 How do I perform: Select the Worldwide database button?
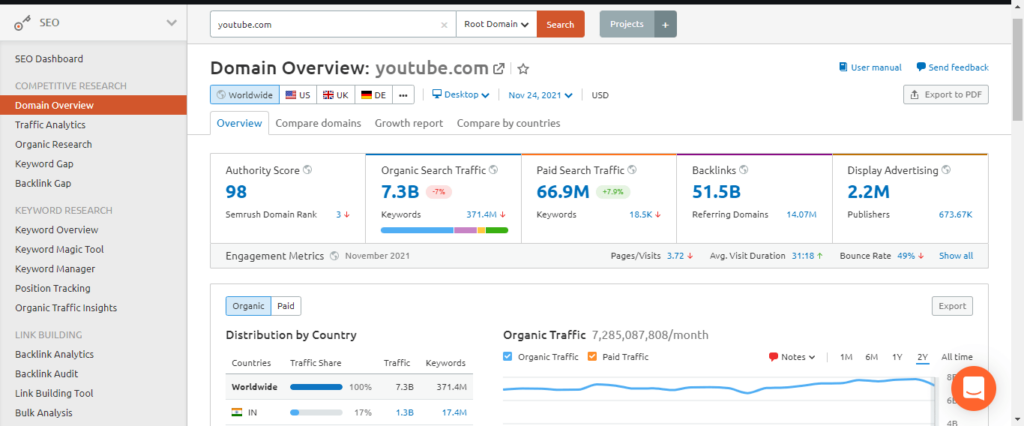click(245, 95)
